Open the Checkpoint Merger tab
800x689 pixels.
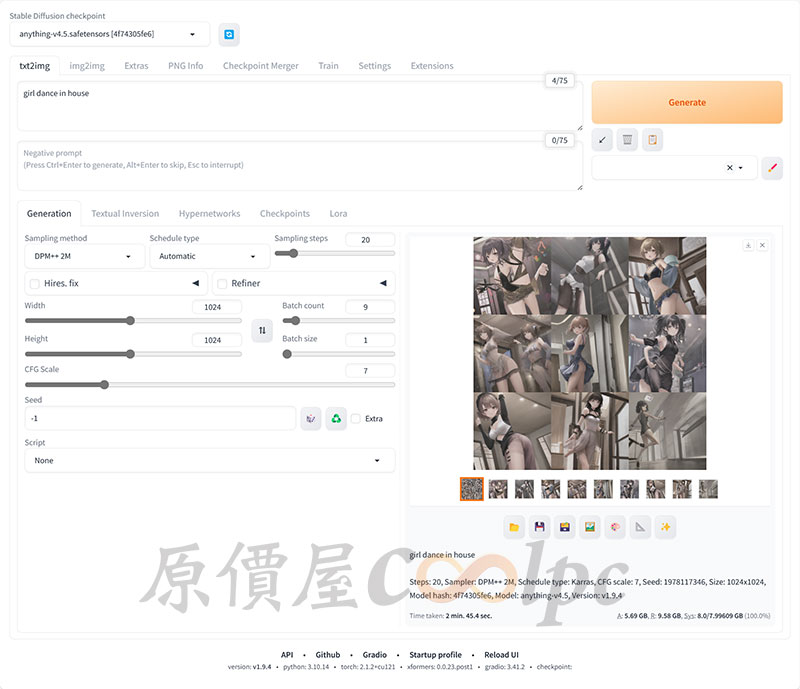point(261,66)
